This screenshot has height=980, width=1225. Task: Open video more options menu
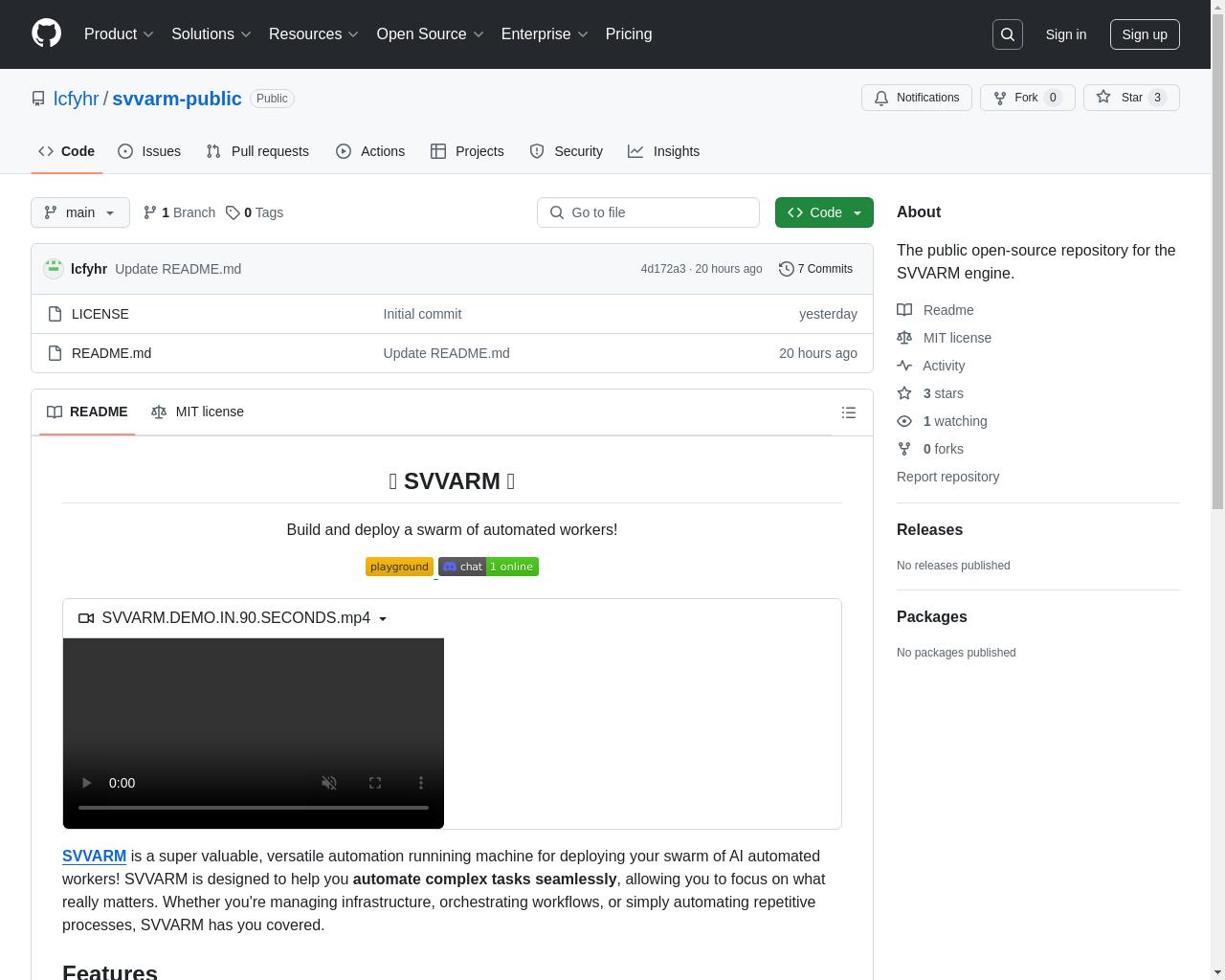tap(421, 783)
